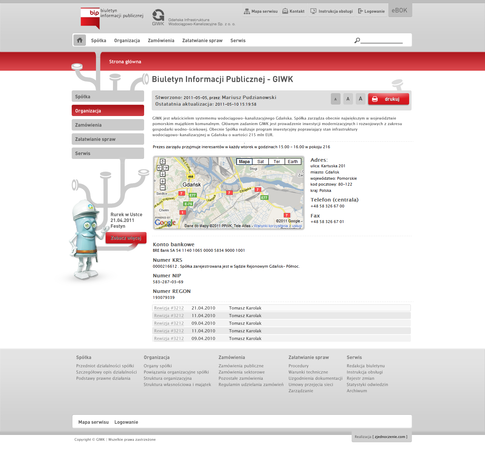Focus the search input field
The width and height of the screenshot is (485, 455).
tap(381, 40)
